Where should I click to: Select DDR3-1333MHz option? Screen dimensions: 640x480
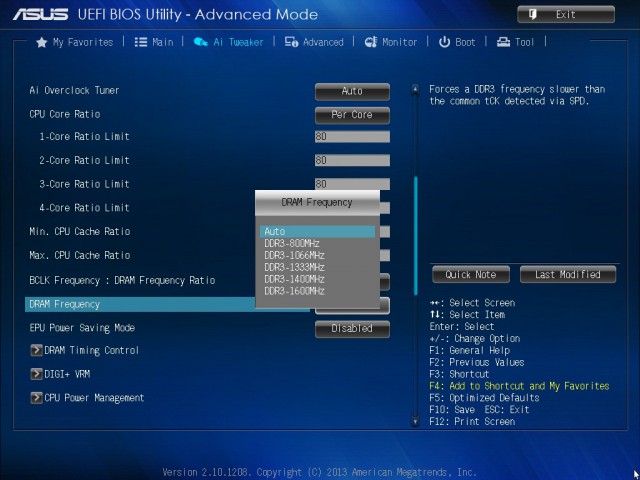(294, 267)
